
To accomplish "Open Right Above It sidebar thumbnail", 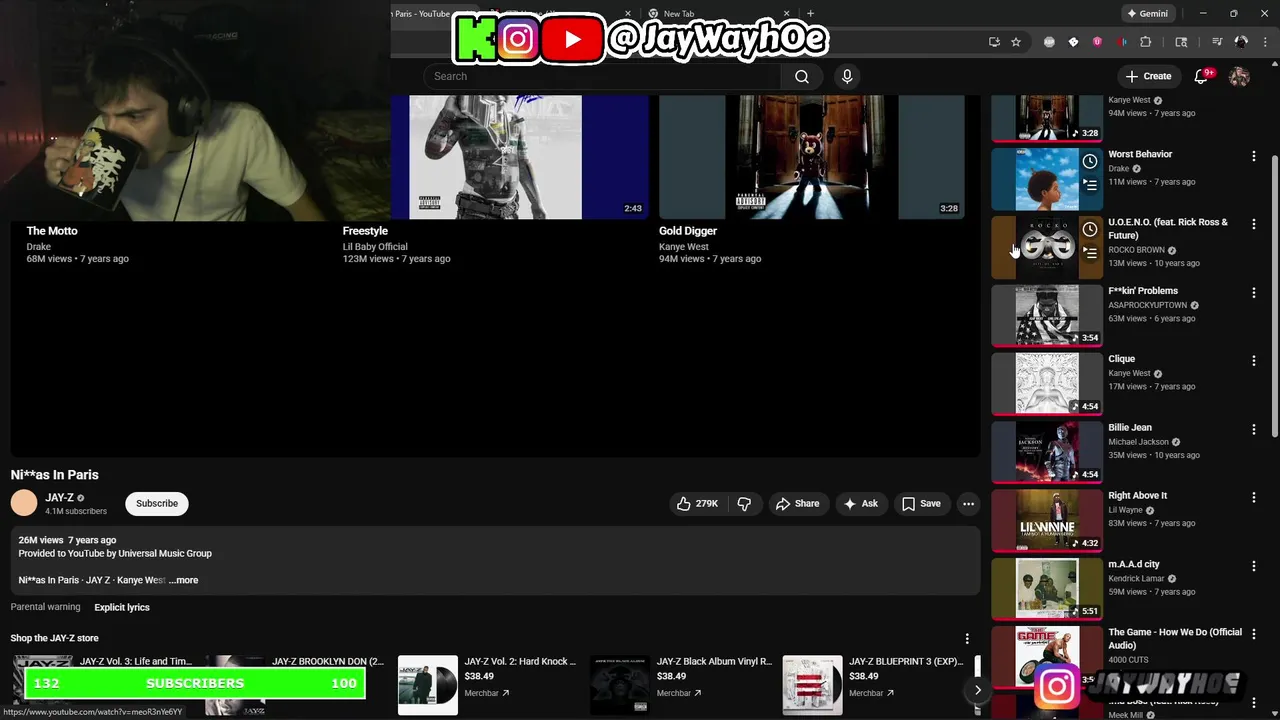I will (1047, 520).
